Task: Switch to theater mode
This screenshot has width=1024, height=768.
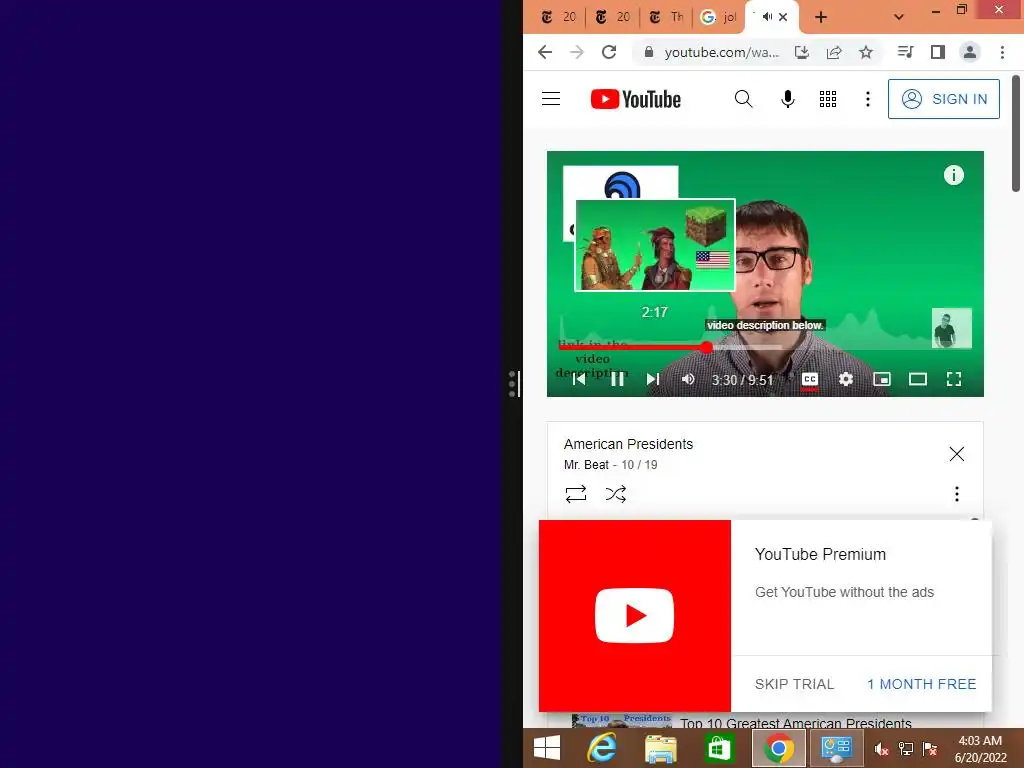Action: coord(918,379)
